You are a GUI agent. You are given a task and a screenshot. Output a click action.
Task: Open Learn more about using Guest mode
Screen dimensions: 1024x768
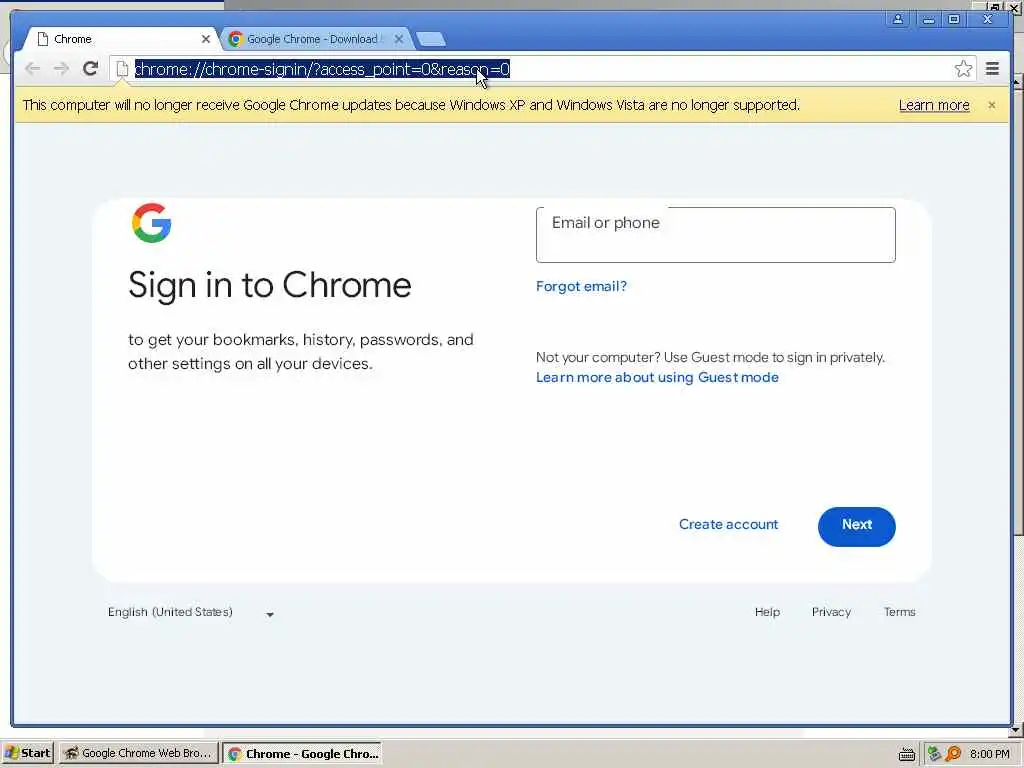[657, 377]
